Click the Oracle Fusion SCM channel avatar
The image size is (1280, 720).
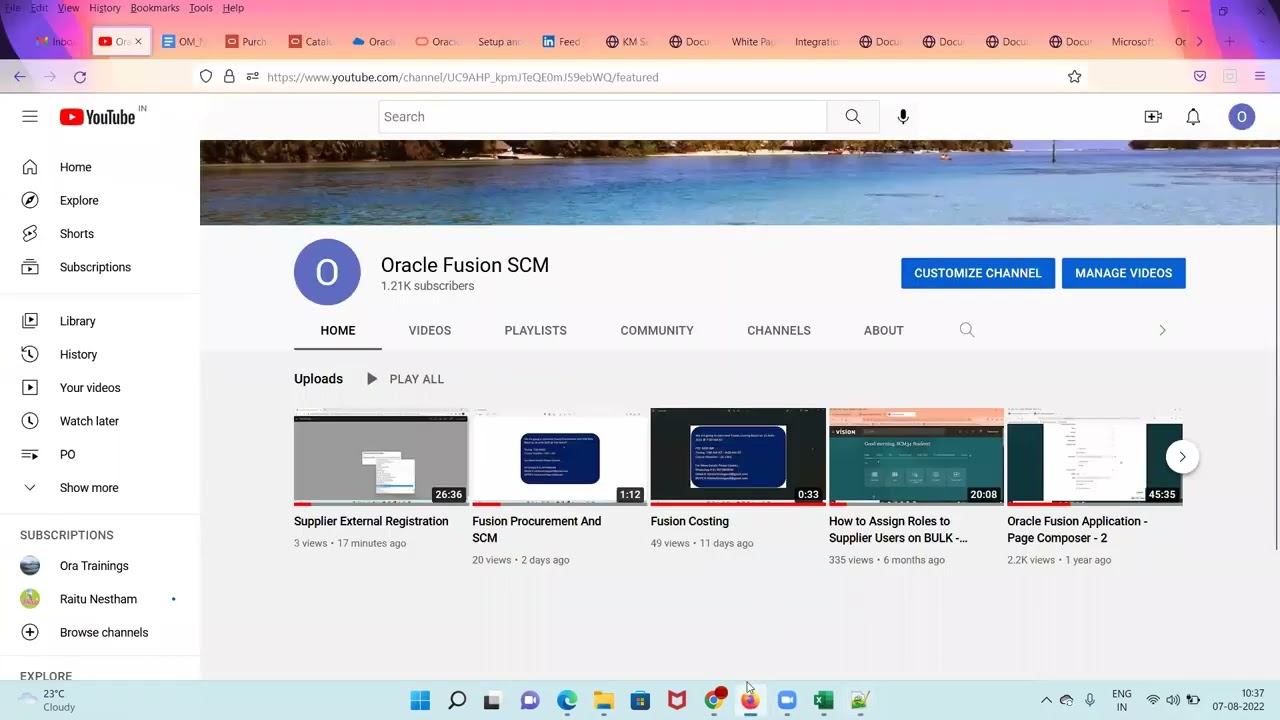[327, 272]
